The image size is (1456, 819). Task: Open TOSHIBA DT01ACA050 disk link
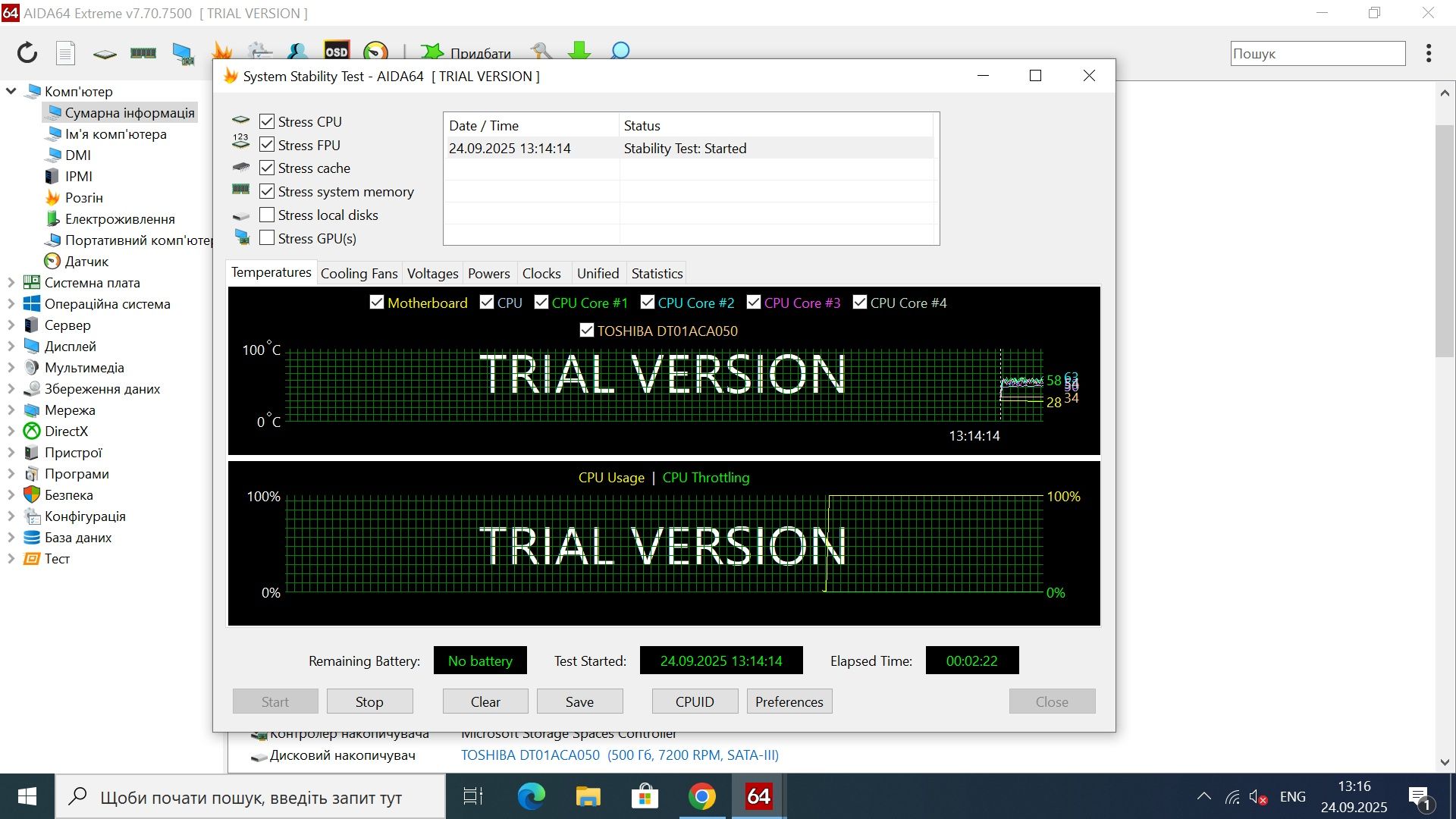point(620,755)
